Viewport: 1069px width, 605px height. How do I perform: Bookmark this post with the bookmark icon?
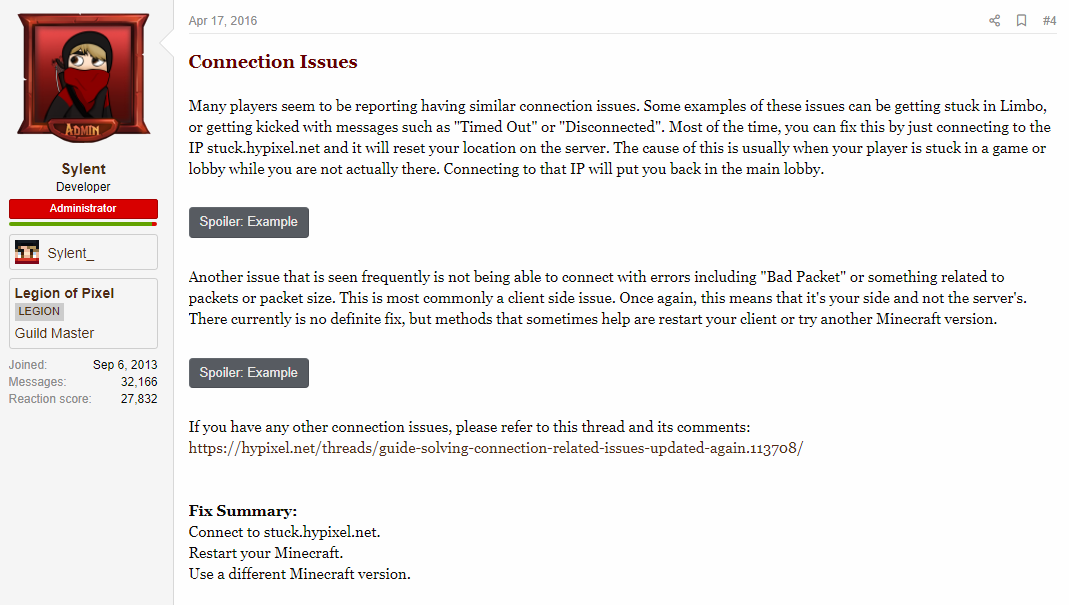1021,20
